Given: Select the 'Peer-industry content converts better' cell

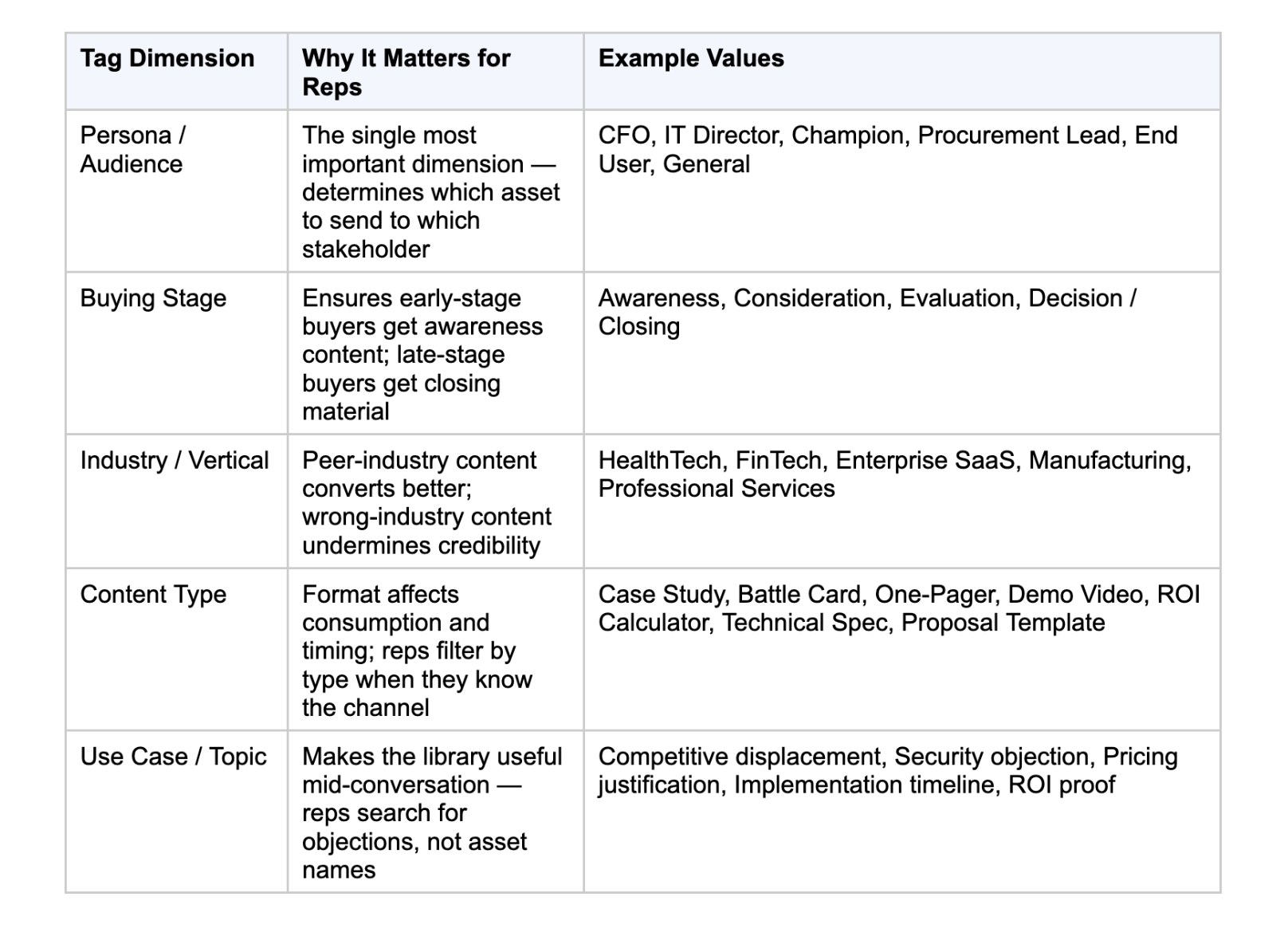Looking at the screenshot, I should 435,501.
